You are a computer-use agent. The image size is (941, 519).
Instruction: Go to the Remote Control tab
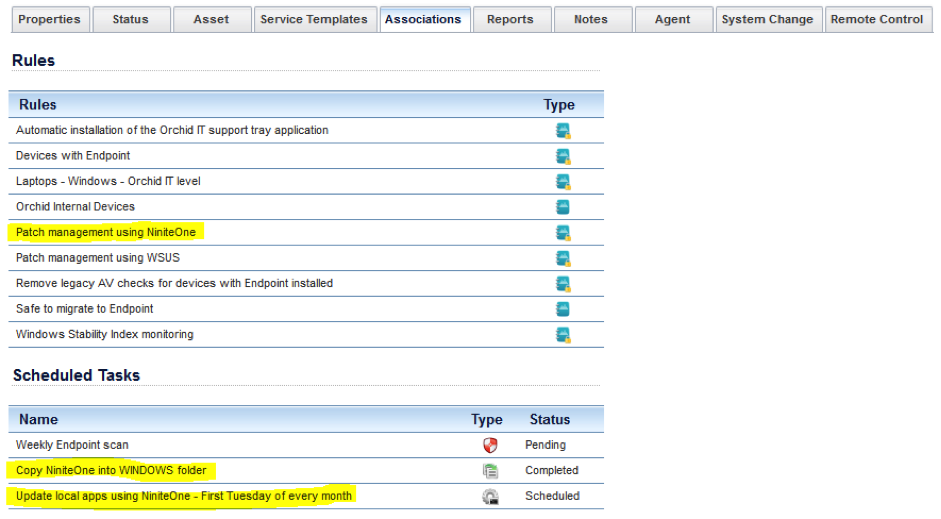(x=877, y=19)
